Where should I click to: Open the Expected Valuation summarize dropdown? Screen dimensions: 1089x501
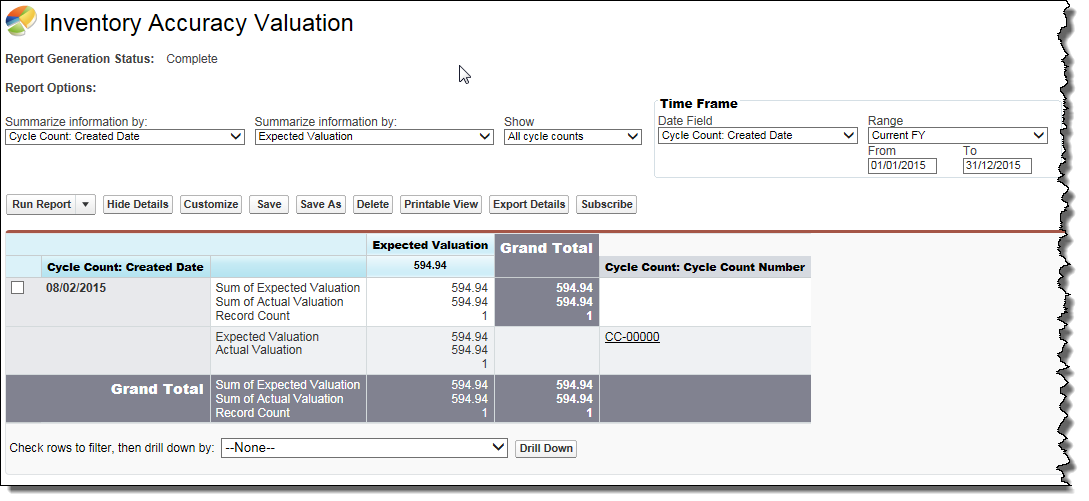(374, 137)
